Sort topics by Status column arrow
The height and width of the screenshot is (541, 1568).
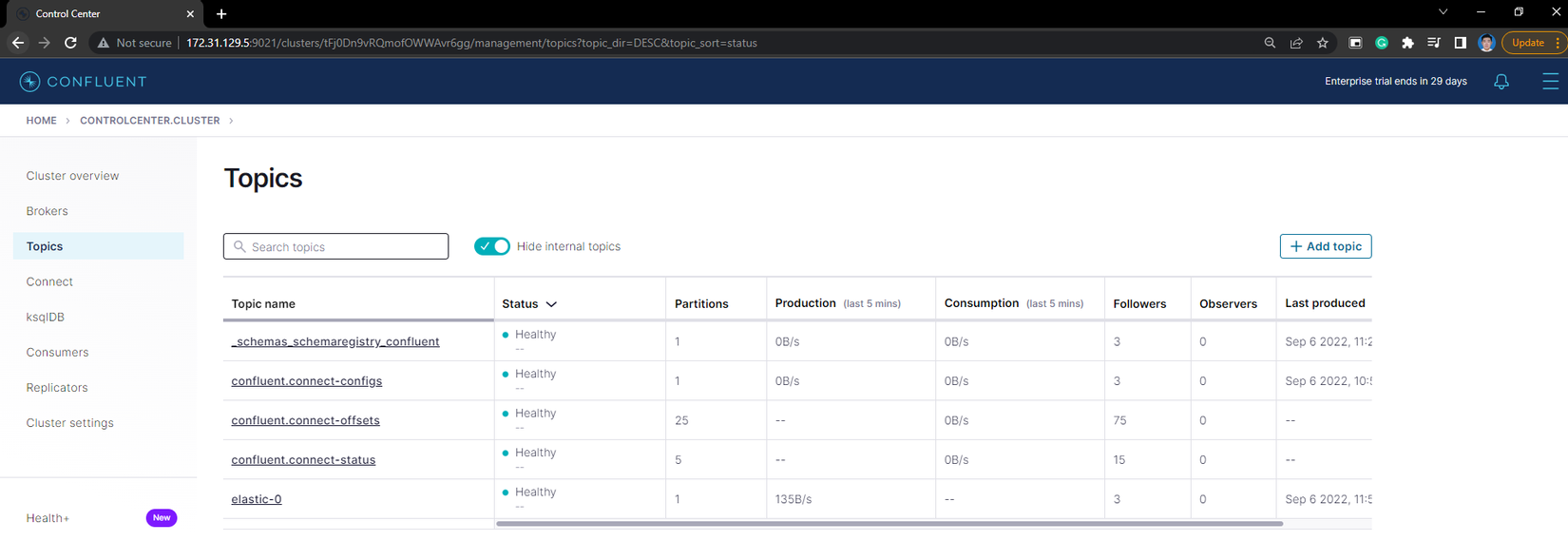(551, 304)
